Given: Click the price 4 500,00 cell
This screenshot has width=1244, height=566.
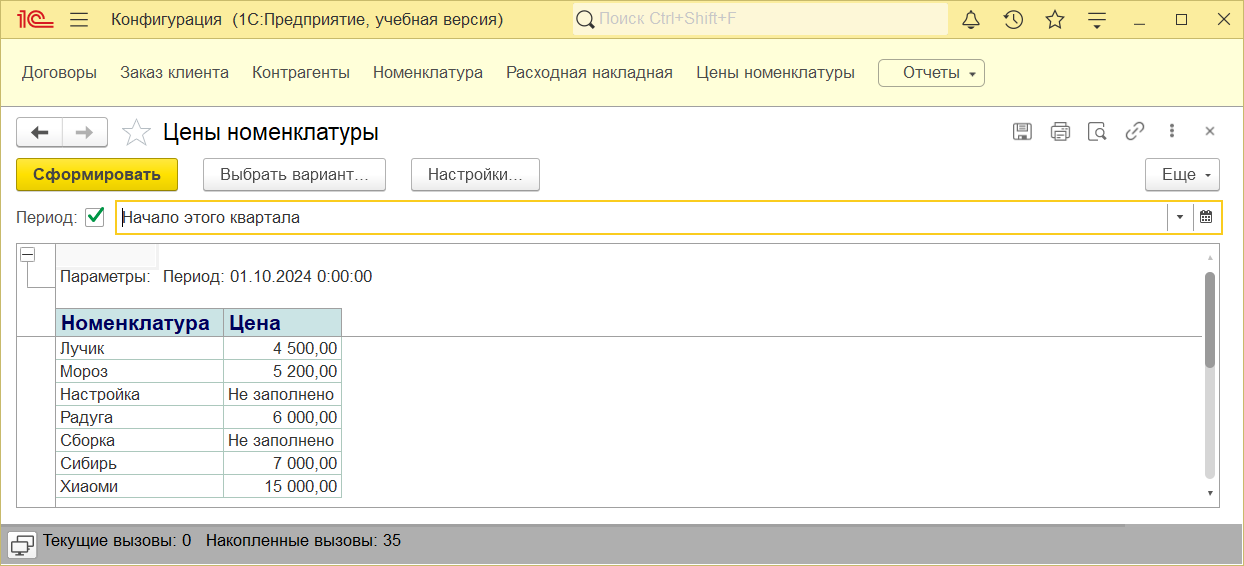Looking at the screenshot, I should pyautogui.click(x=282, y=348).
